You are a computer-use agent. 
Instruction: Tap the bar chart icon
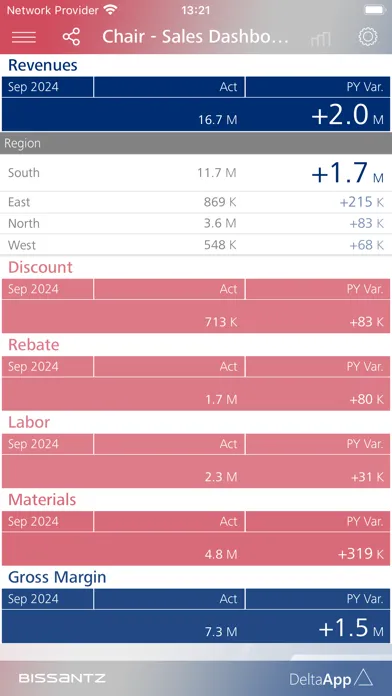(321, 39)
